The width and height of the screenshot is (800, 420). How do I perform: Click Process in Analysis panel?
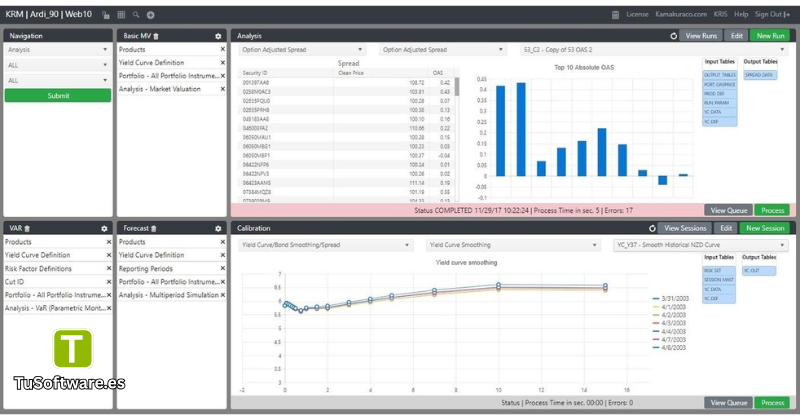point(772,210)
